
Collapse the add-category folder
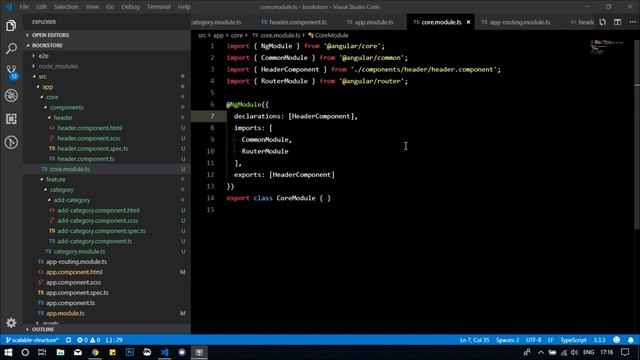(x=72, y=200)
